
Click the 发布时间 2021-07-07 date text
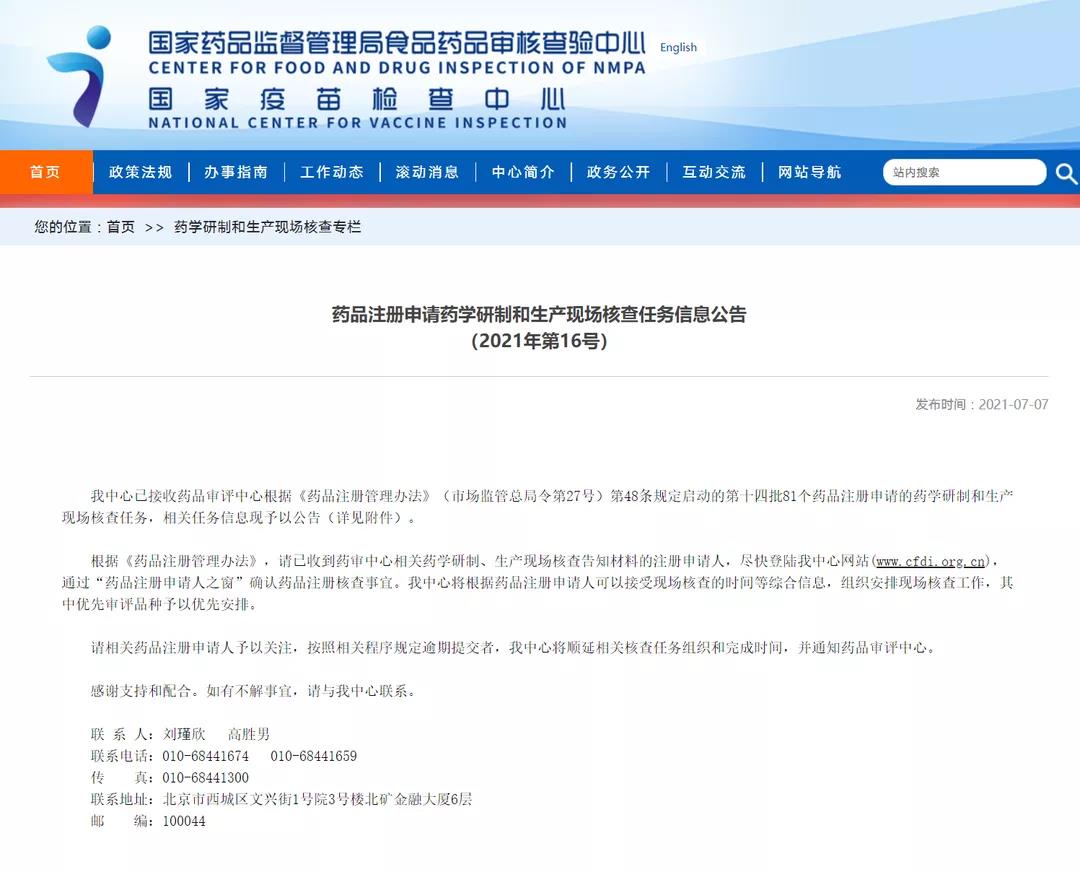[981, 404]
